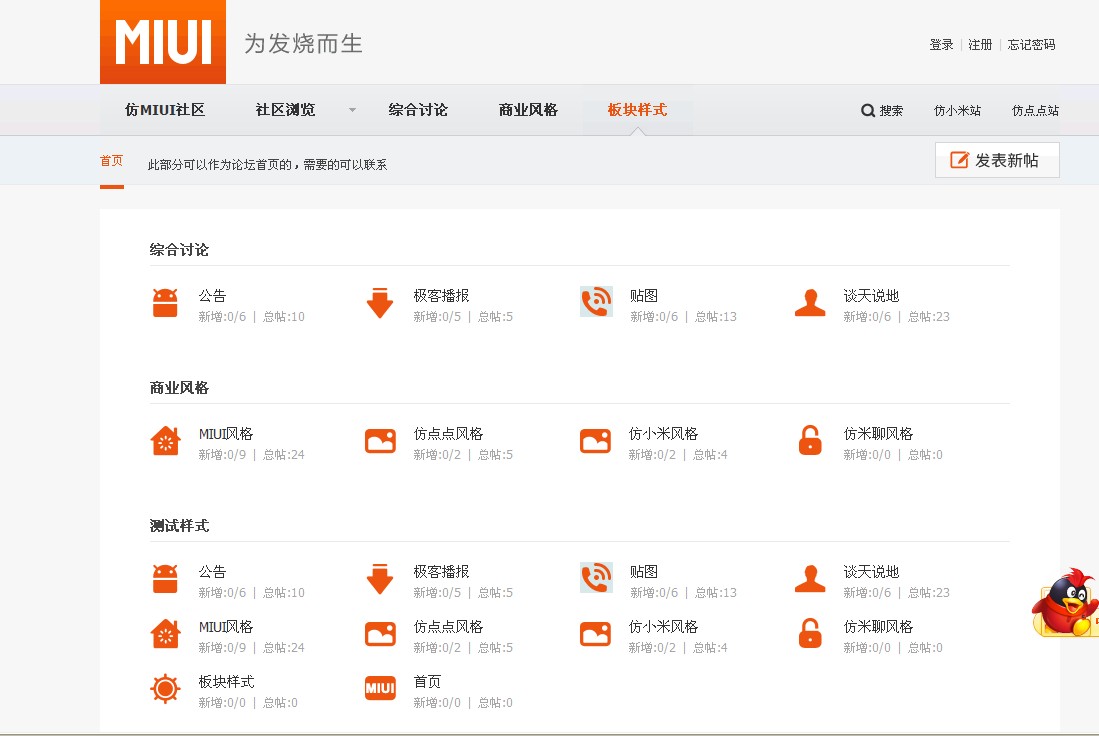Image resolution: width=1099 pixels, height=736 pixels.
Task: Open the 仿点点风格 forum title in 商业风格 section
Action: [x=448, y=434]
